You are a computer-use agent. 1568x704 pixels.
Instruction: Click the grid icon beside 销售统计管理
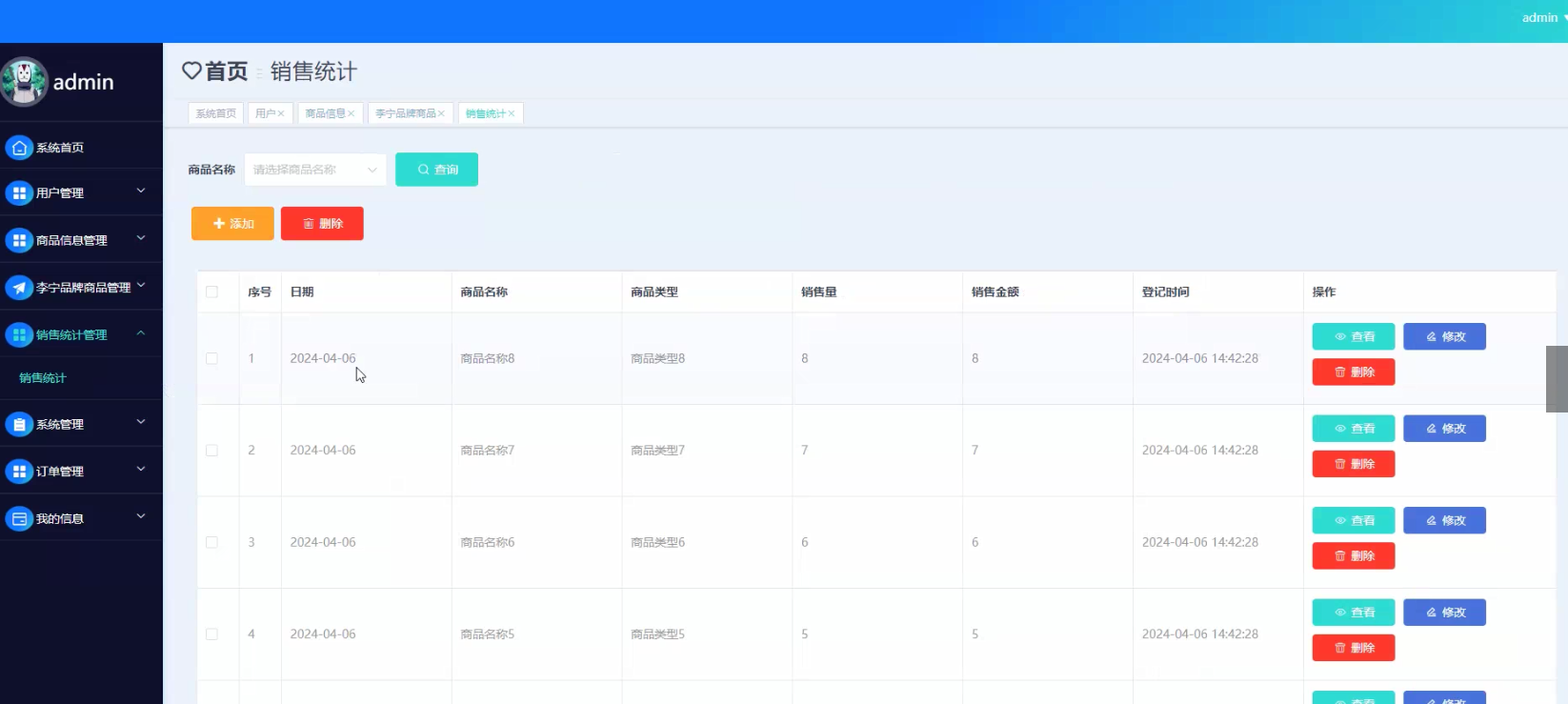point(19,334)
